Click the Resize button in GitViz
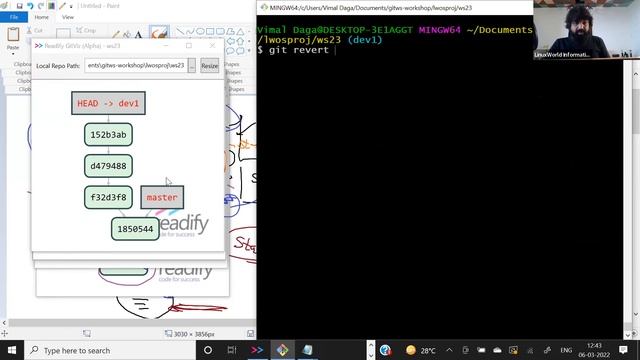The width and height of the screenshot is (640, 360). click(x=209, y=66)
